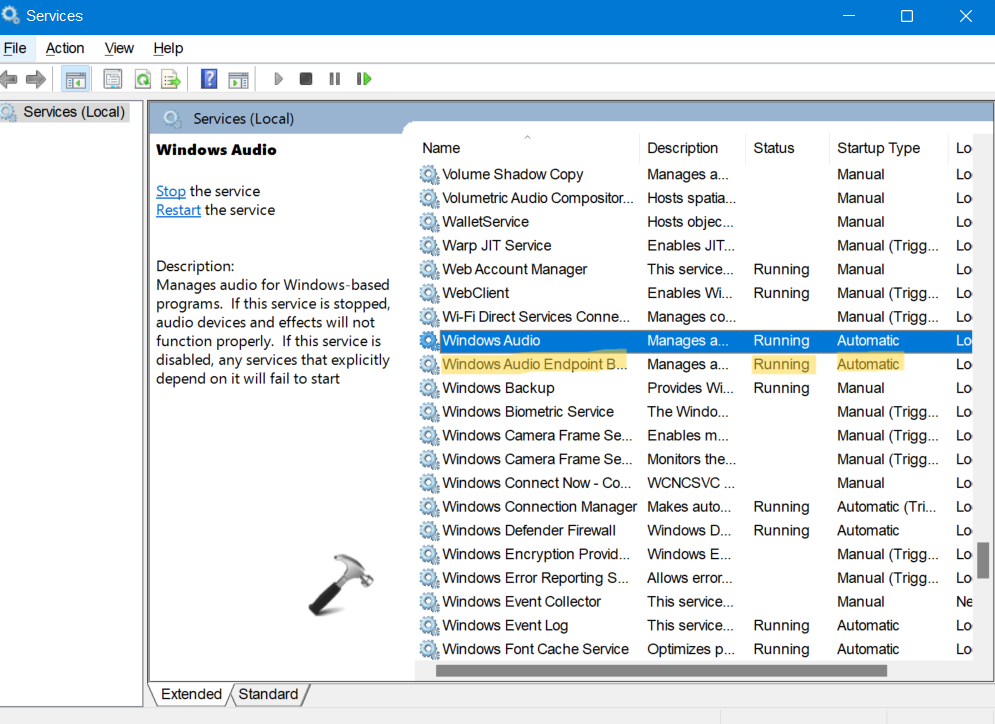The width and height of the screenshot is (995, 724).
Task: Open the View menu
Action: [x=119, y=48]
